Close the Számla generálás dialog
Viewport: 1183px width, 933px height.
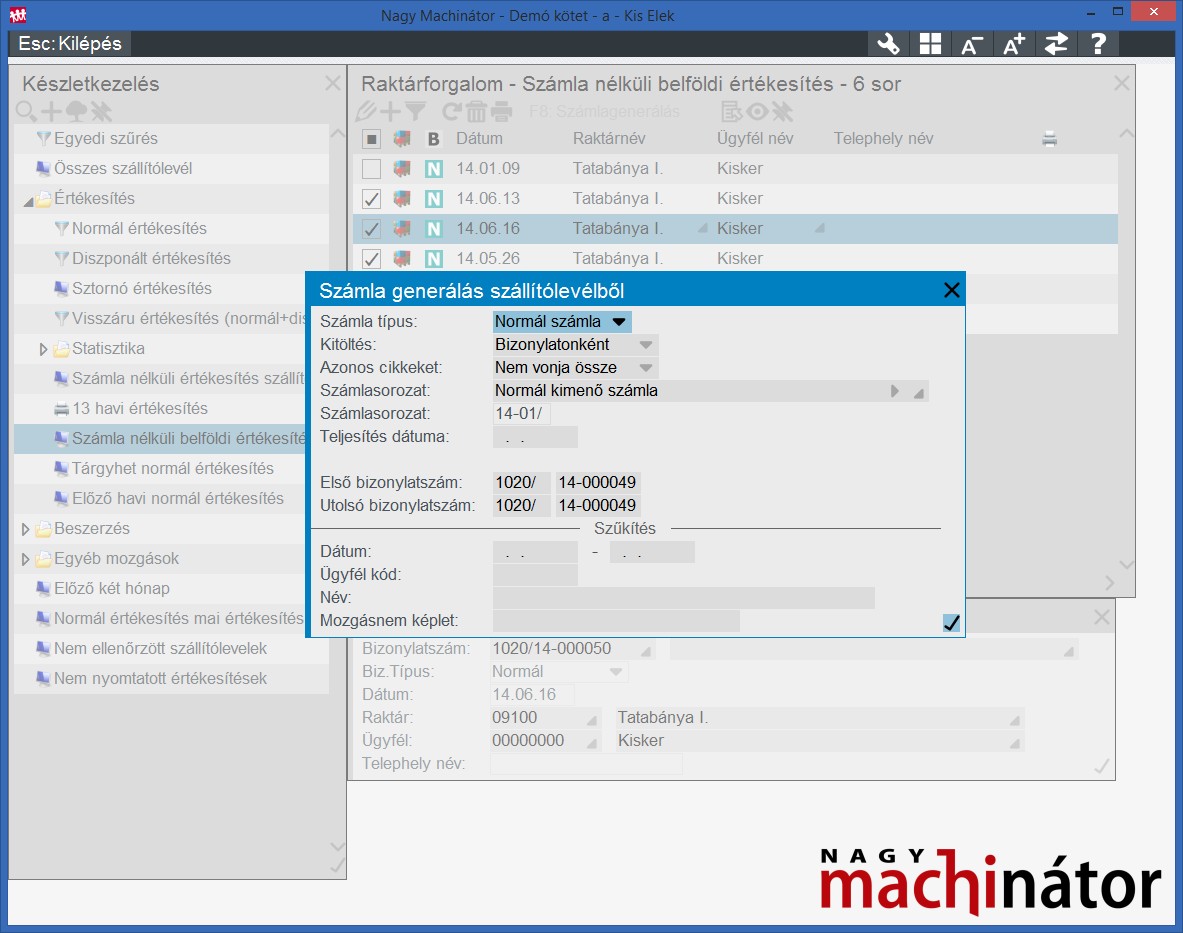coord(951,291)
